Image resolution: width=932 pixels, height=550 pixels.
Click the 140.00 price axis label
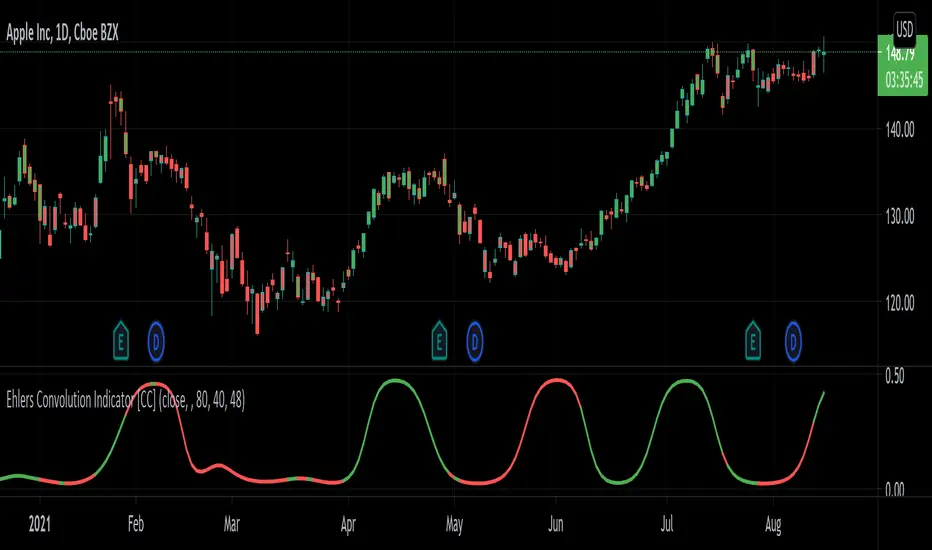(x=899, y=130)
